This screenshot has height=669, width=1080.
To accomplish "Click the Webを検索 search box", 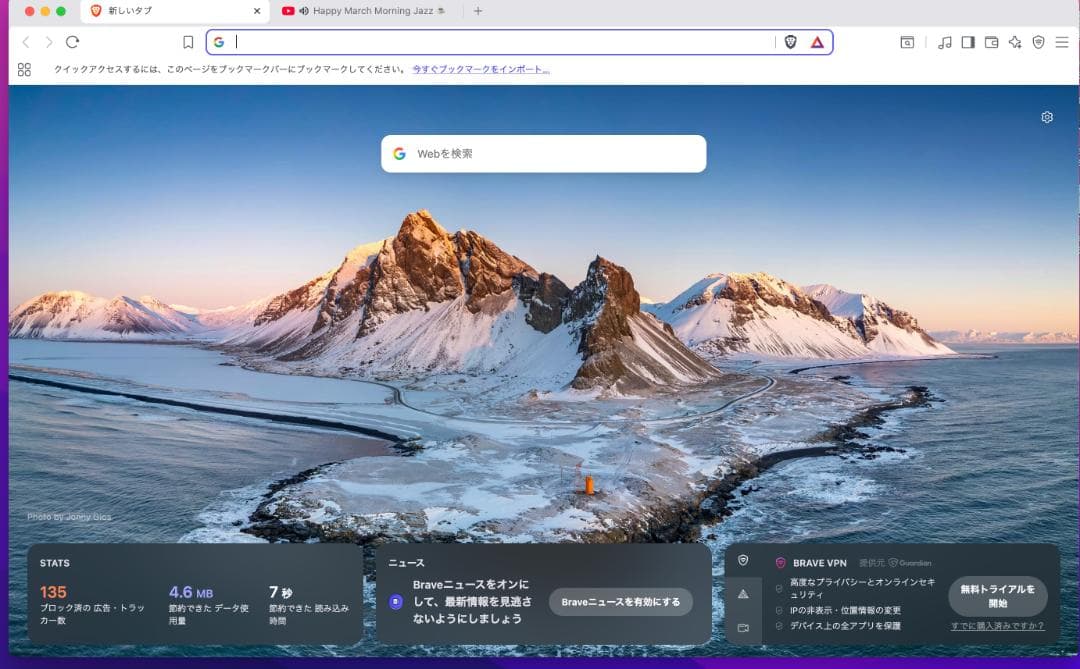I will (x=543, y=154).
